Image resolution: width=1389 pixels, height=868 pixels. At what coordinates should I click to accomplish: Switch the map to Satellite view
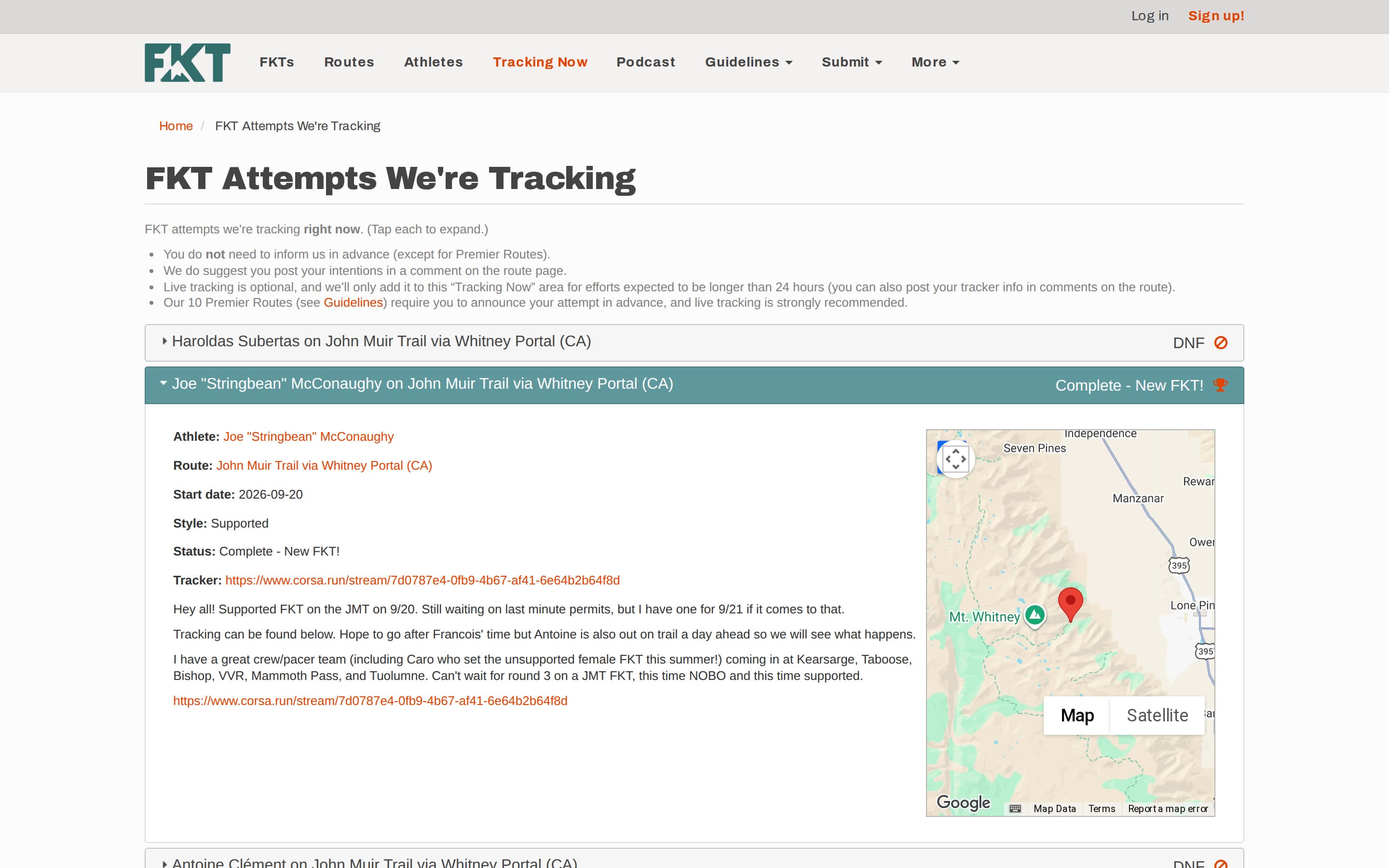coord(1157,715)
